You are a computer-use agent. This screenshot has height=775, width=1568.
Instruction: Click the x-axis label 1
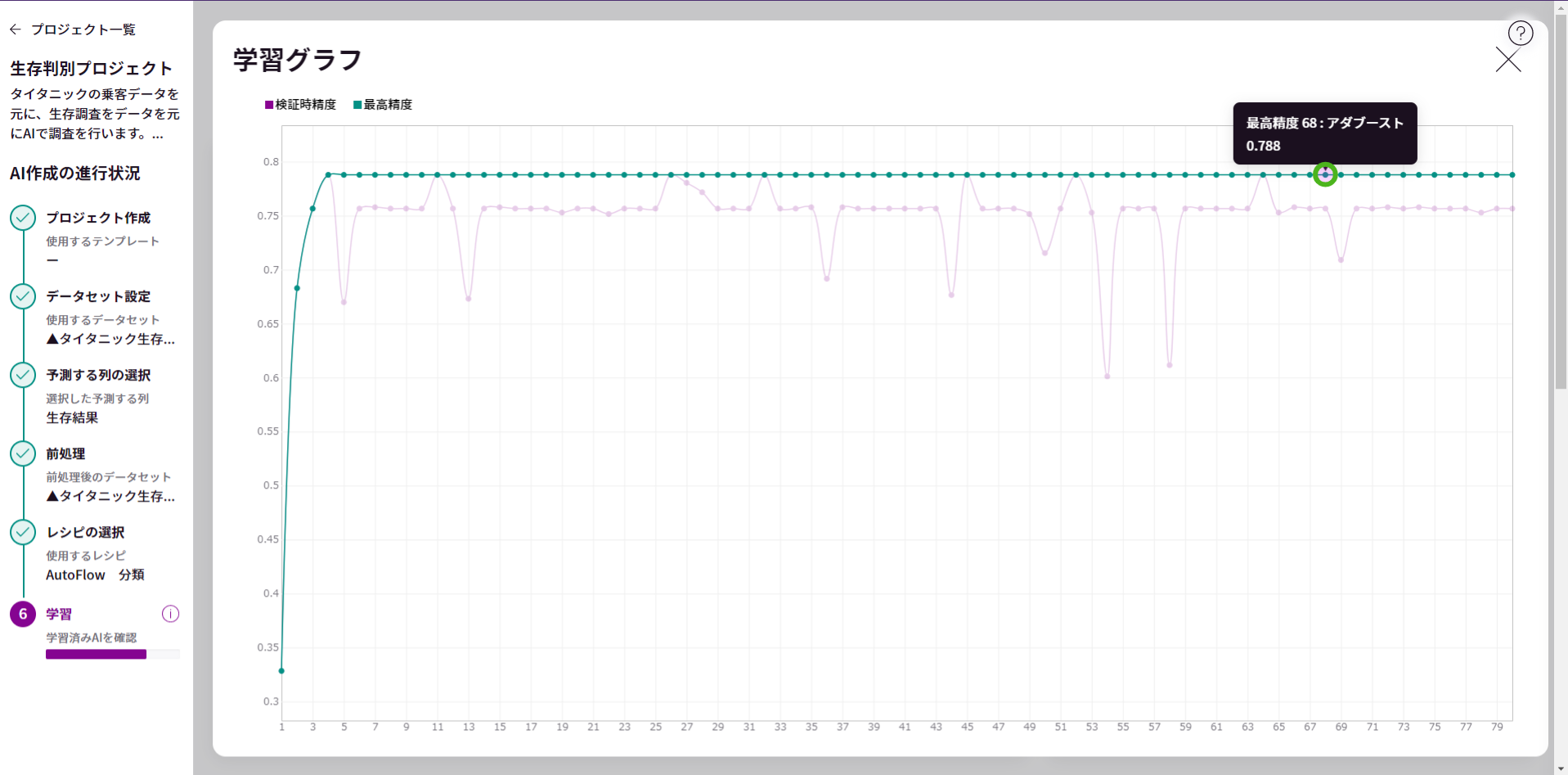click(x=282, y=727)
